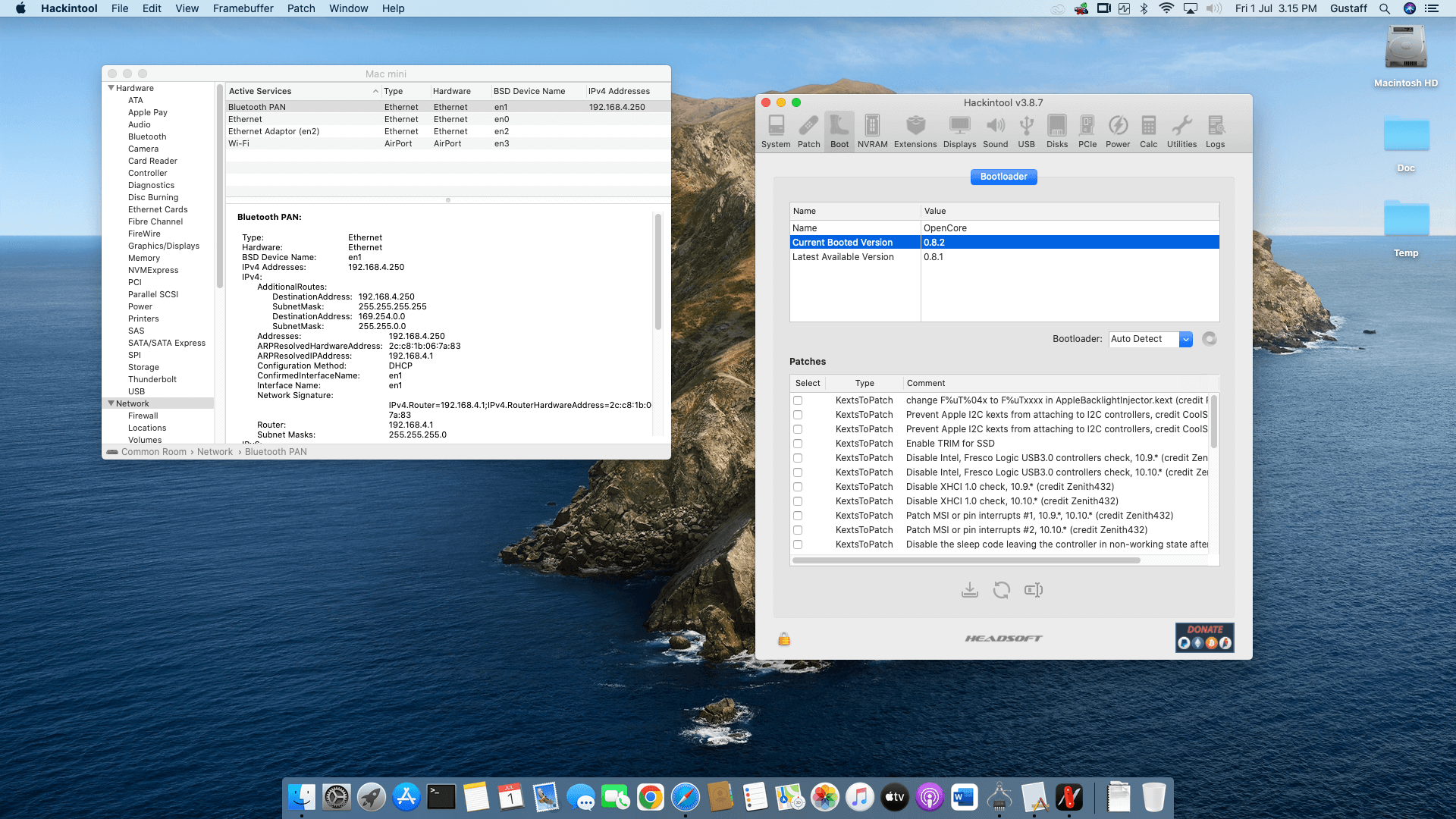Open the PCIe device list
The height and width of the screenshot is (819, 1456).
pos(1087,130)
